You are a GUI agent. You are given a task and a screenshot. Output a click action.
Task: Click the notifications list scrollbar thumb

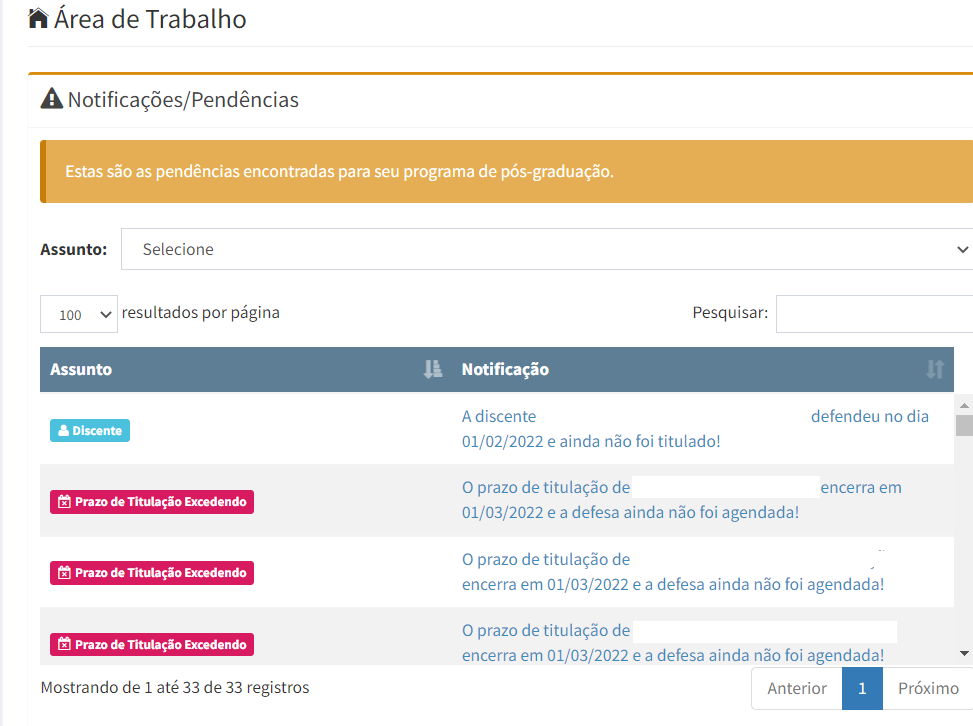tap(963, 426)
